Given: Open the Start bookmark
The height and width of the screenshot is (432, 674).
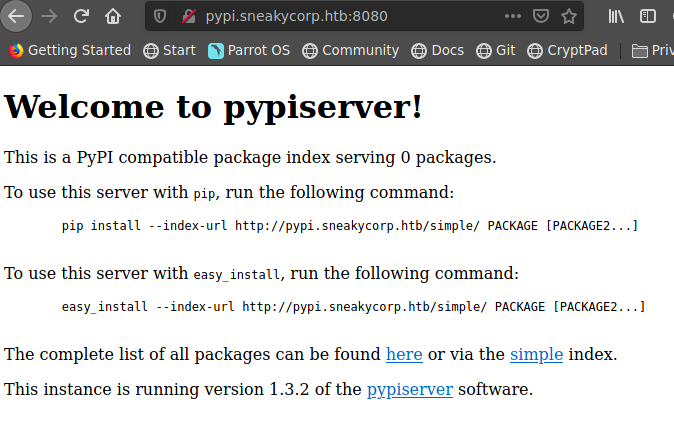Looking at the screenshot, I should 169,50.
